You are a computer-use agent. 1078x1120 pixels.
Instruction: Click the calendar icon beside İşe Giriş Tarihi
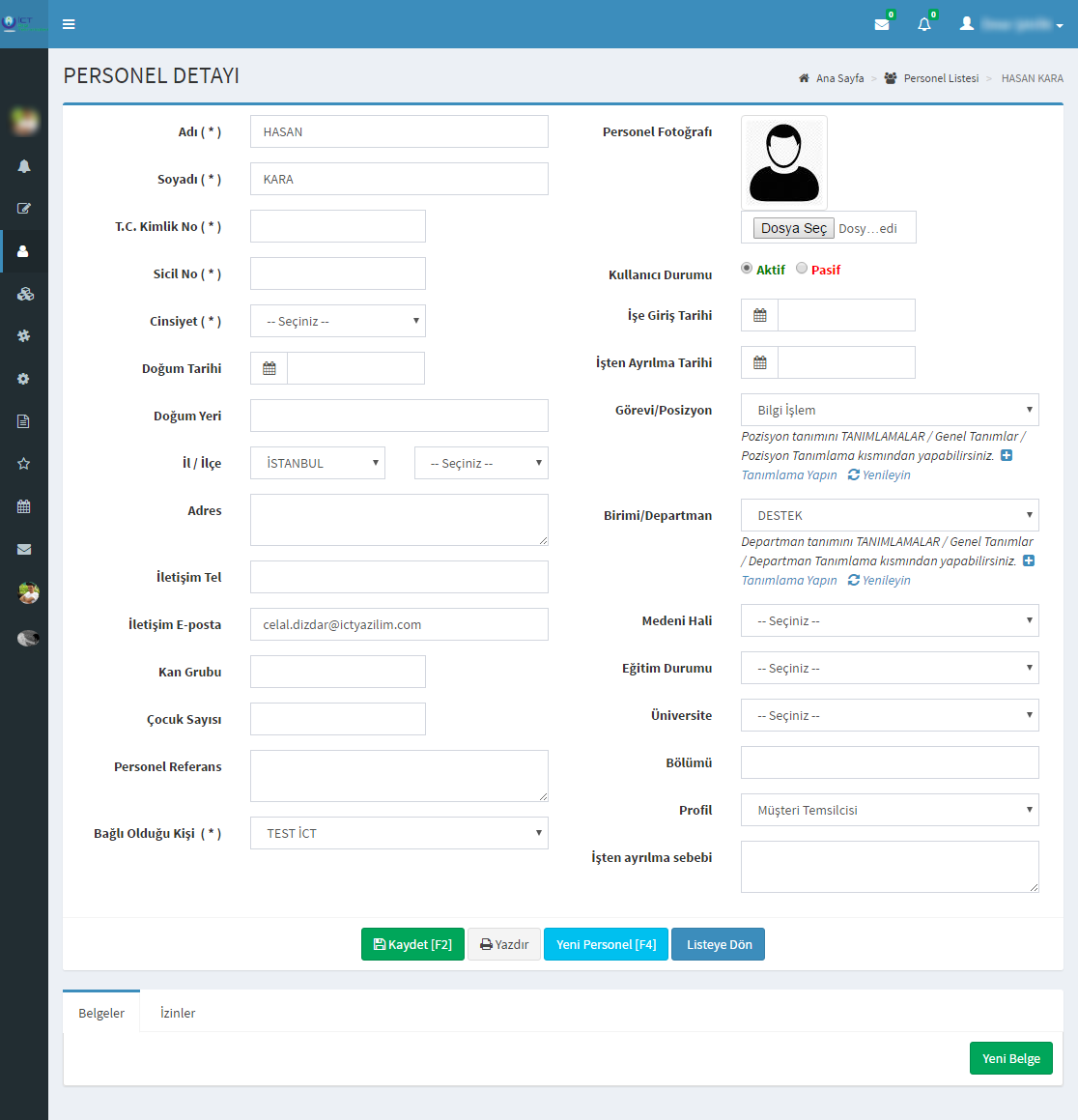tap(760, 315)
